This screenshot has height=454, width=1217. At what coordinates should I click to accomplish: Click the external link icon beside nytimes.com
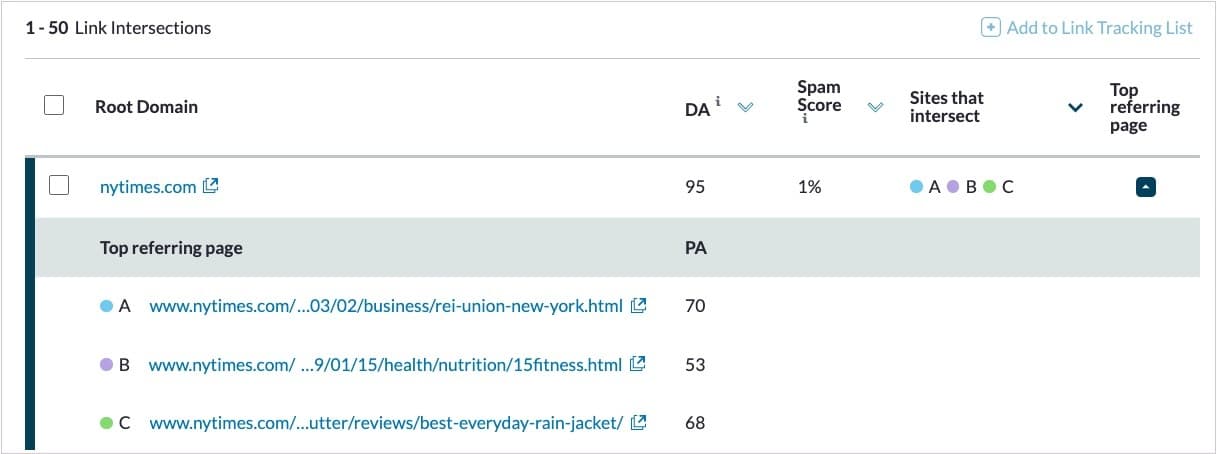pyautogui.click(x=211, y=186)
